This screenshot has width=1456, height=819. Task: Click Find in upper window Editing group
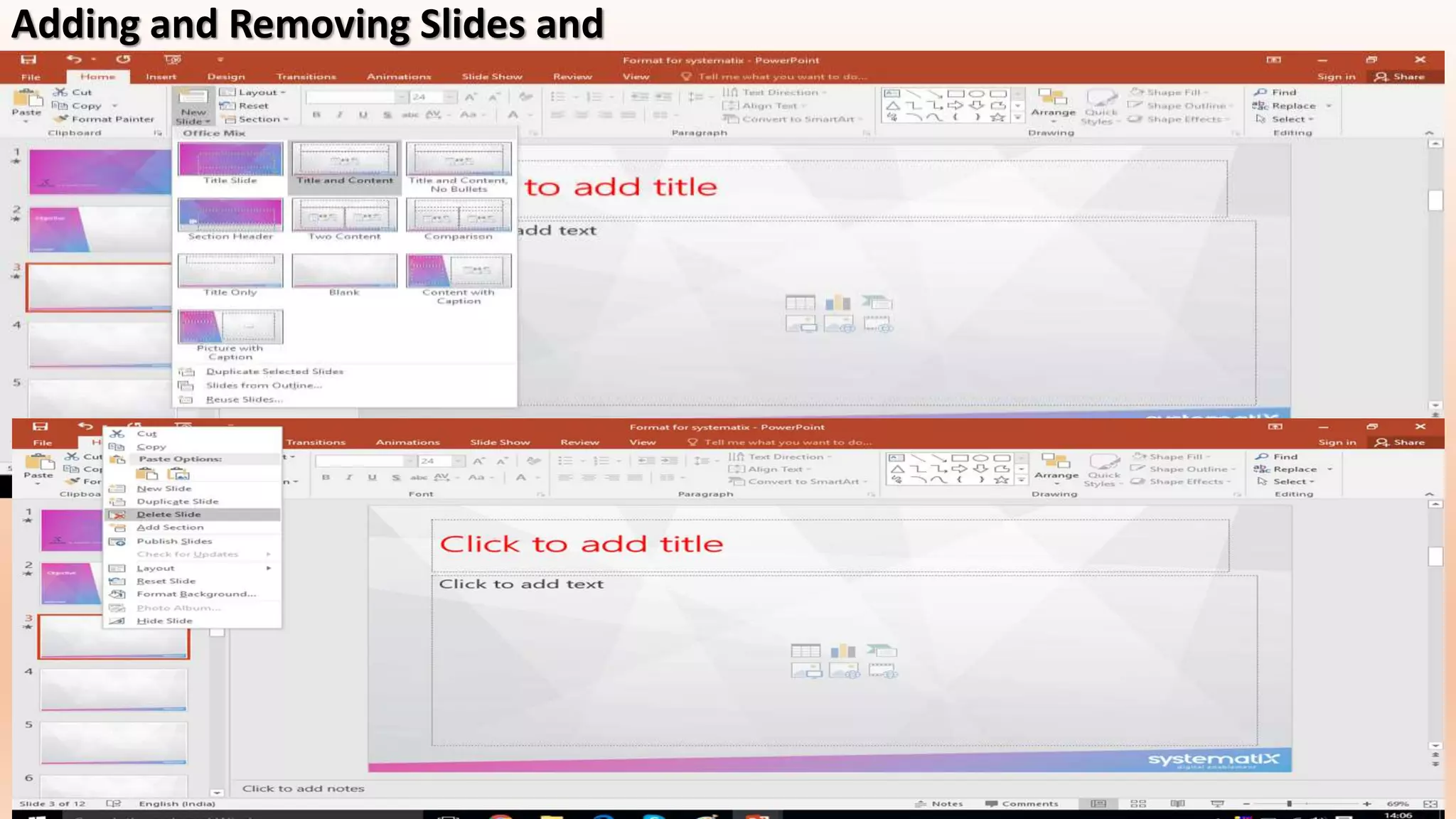(x=1276, y=92)
